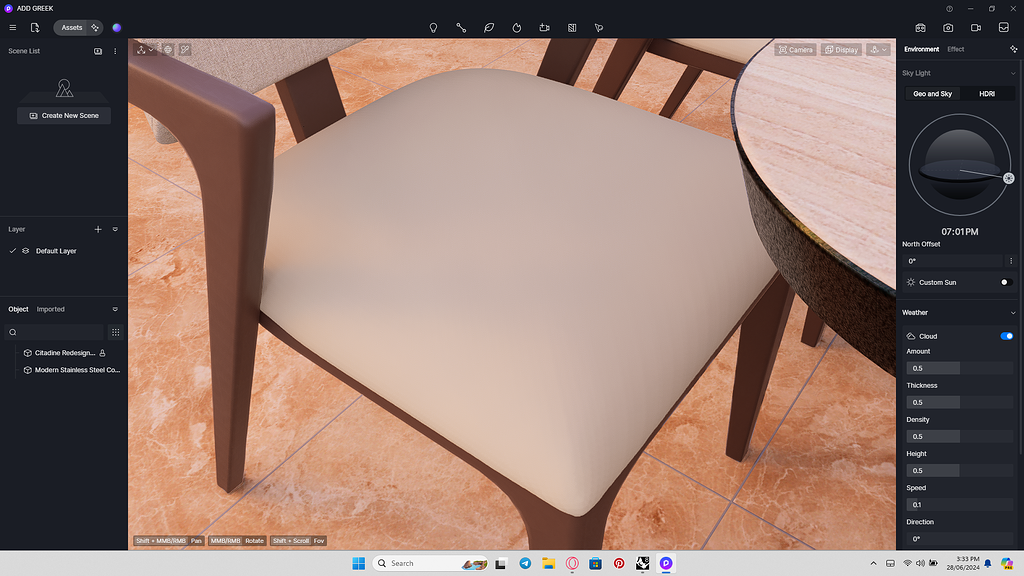Image resolution: width=1024 pixels, height=576 pixels.
Task: Open the path/spline tool in toolbar
Action: click(461, 27)
